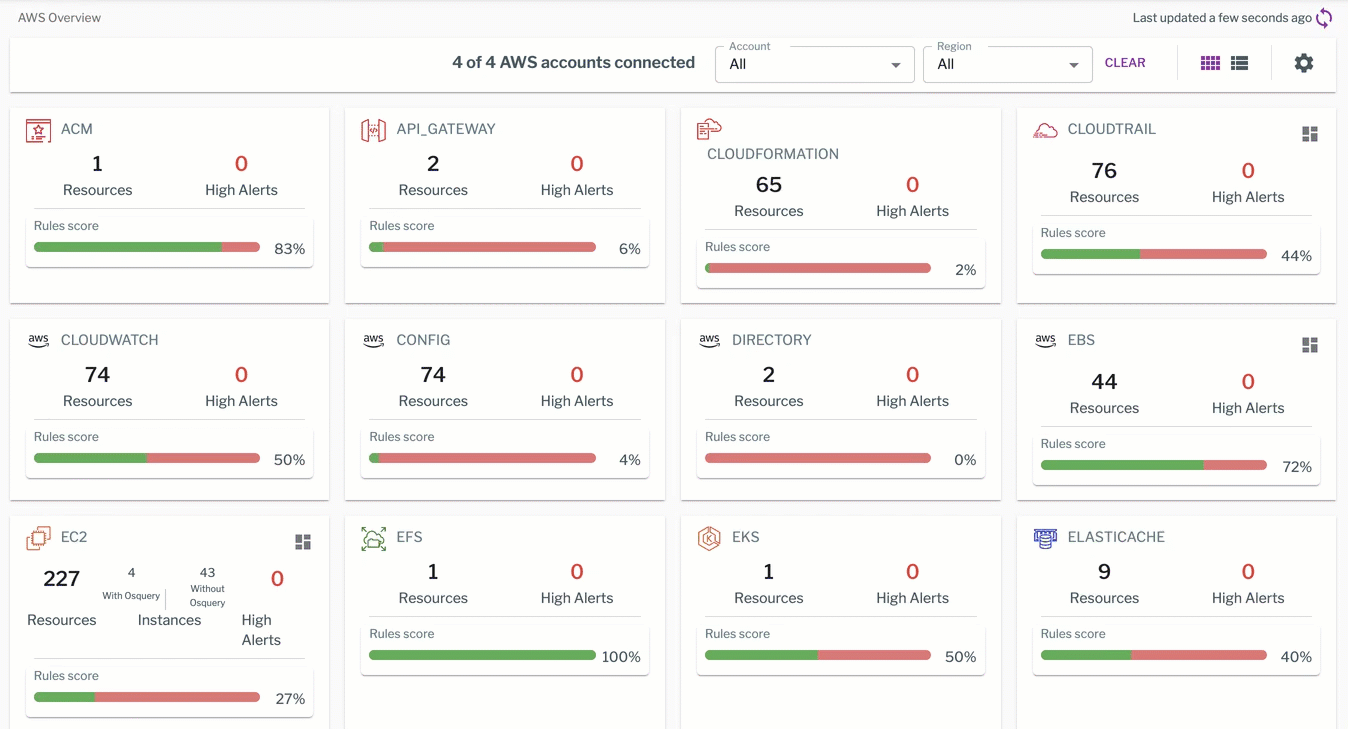The width and height of the screenshot is (1348, 729).
Task: Click the 4 of 4 AWS accounts connected text
Action: (573, 63)
